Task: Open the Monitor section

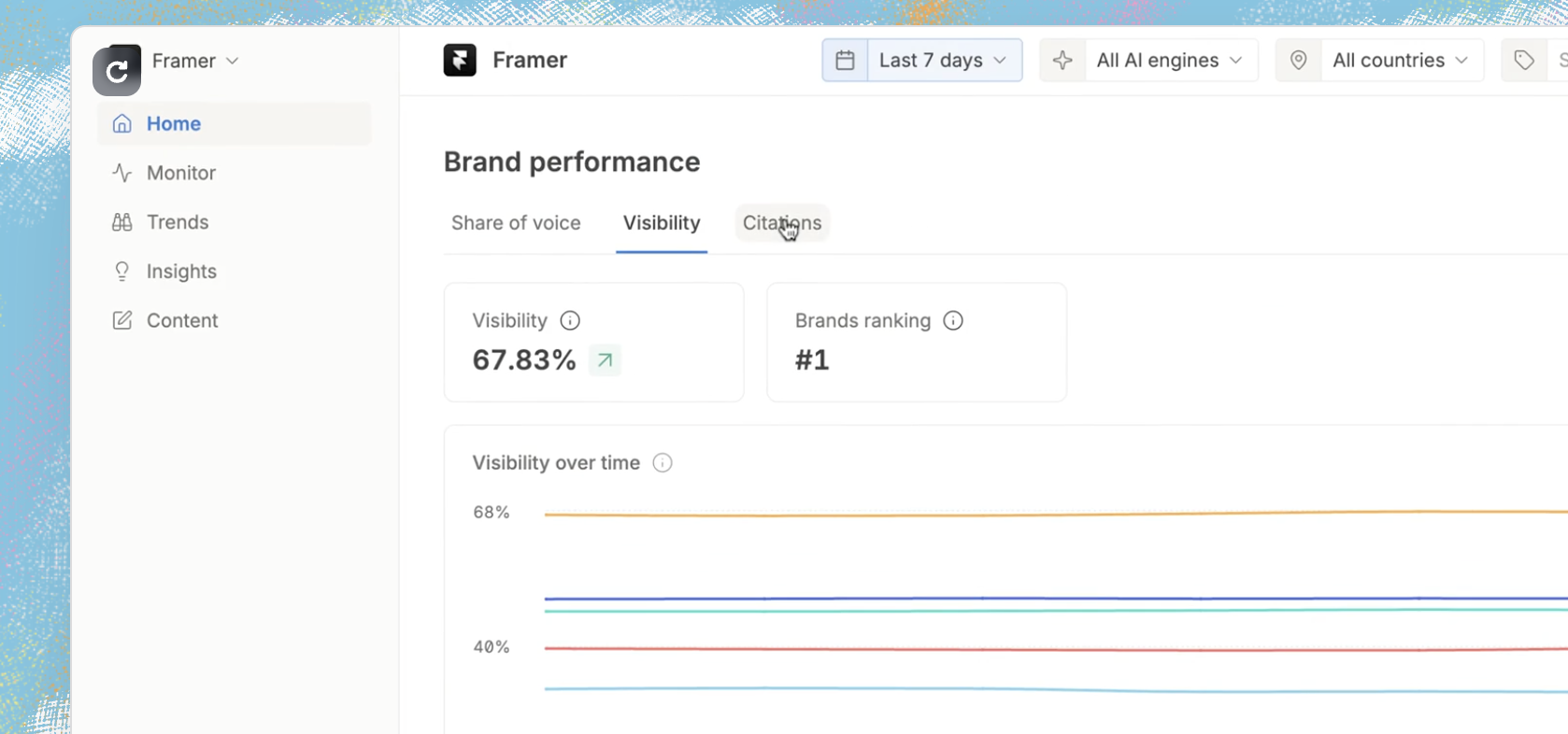Action: point(235,173)
